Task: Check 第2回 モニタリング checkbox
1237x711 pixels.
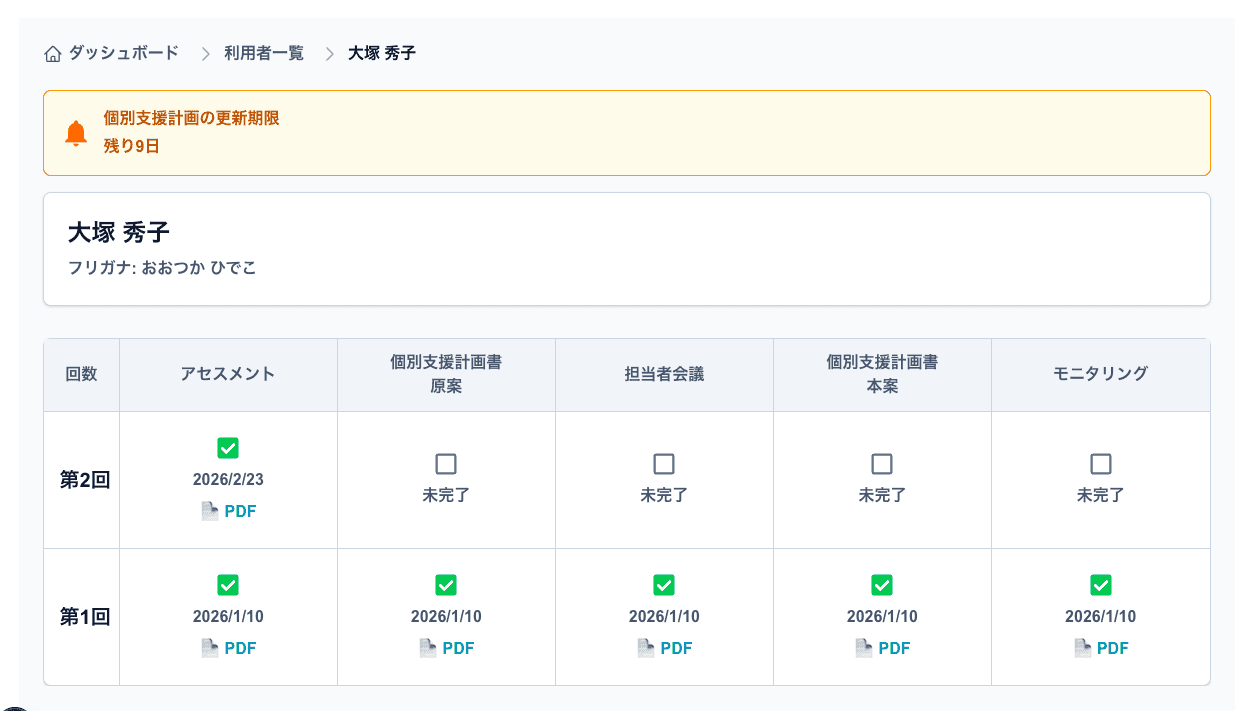Action: coord(1101,464)
